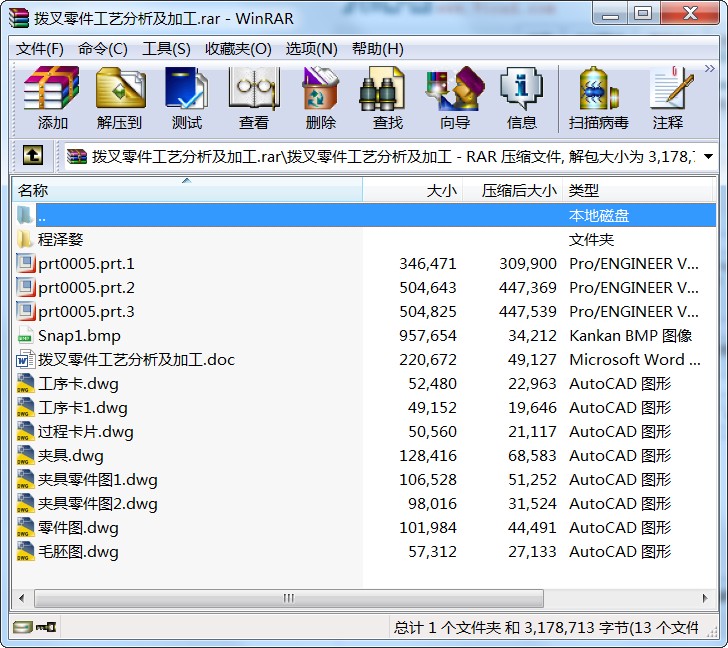Select the 零件图.dwg file icon
Screen dimensions: 728x648
point(25,527)
